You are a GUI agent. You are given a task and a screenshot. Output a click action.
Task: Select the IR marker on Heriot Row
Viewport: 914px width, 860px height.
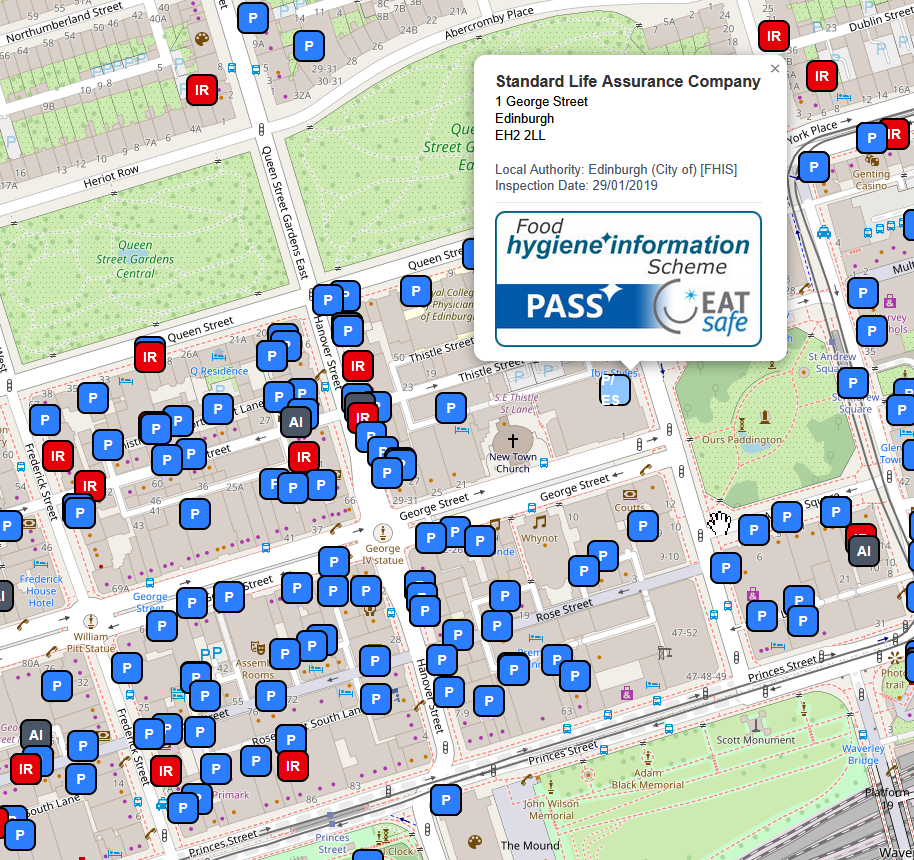202,90
